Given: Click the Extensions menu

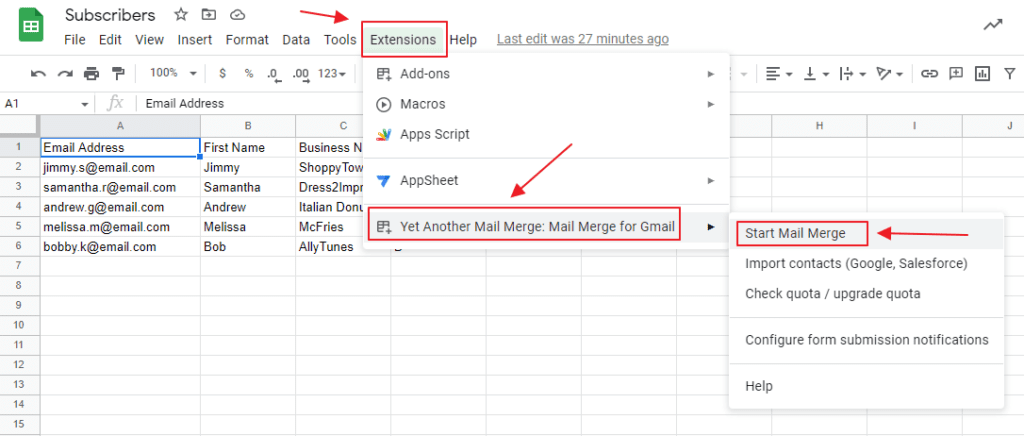Looking at the screenshot, I should 403,40.
